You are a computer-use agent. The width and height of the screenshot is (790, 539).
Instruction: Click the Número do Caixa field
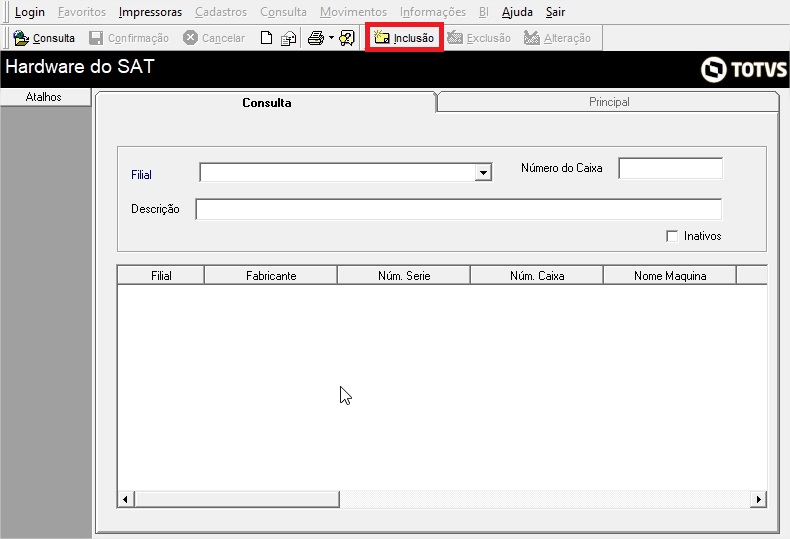coord(670,168)
